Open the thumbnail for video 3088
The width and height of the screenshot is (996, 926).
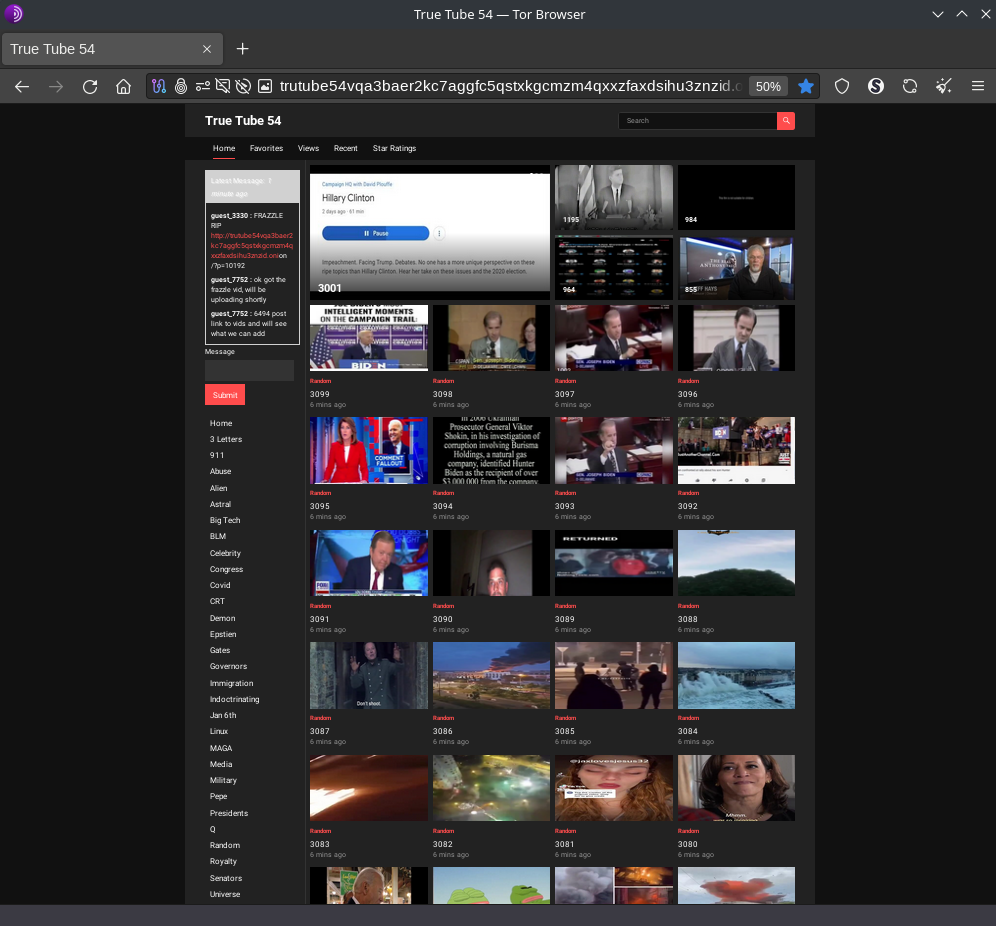click(x=736, y=563)
